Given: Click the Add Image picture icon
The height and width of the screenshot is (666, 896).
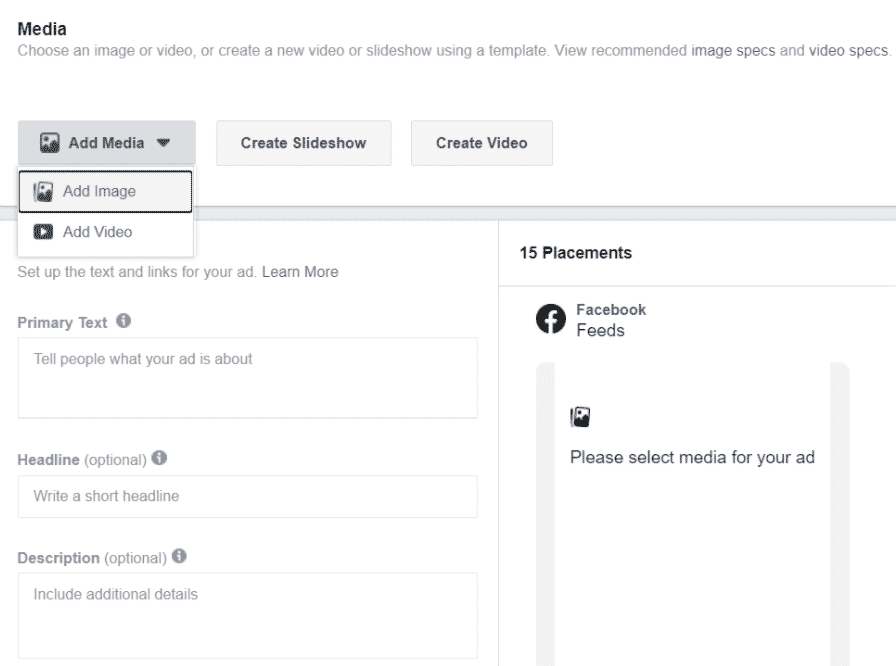Looking at the screenshot, I should click(43, 192).
